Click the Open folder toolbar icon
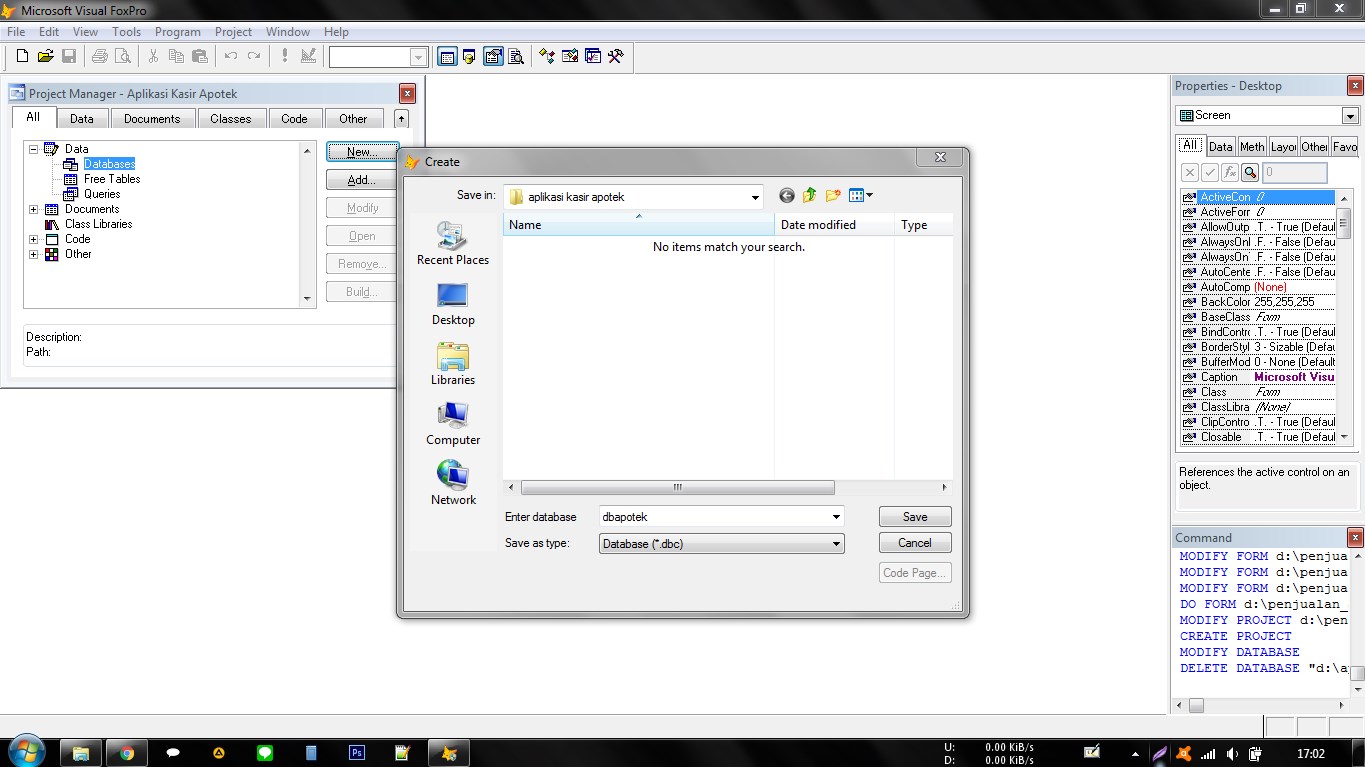The width and height of the screenshot is (1365, 767). 45,56
